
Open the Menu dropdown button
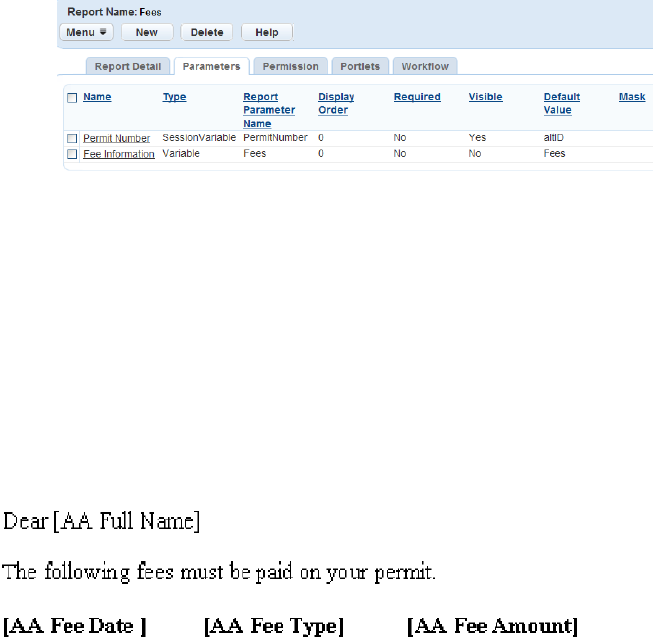[87, 32]
